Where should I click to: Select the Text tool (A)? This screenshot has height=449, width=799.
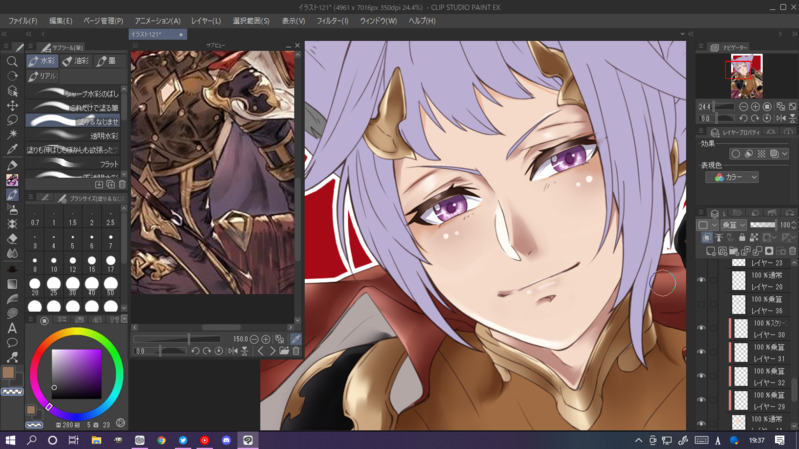(x=12, y=328)
